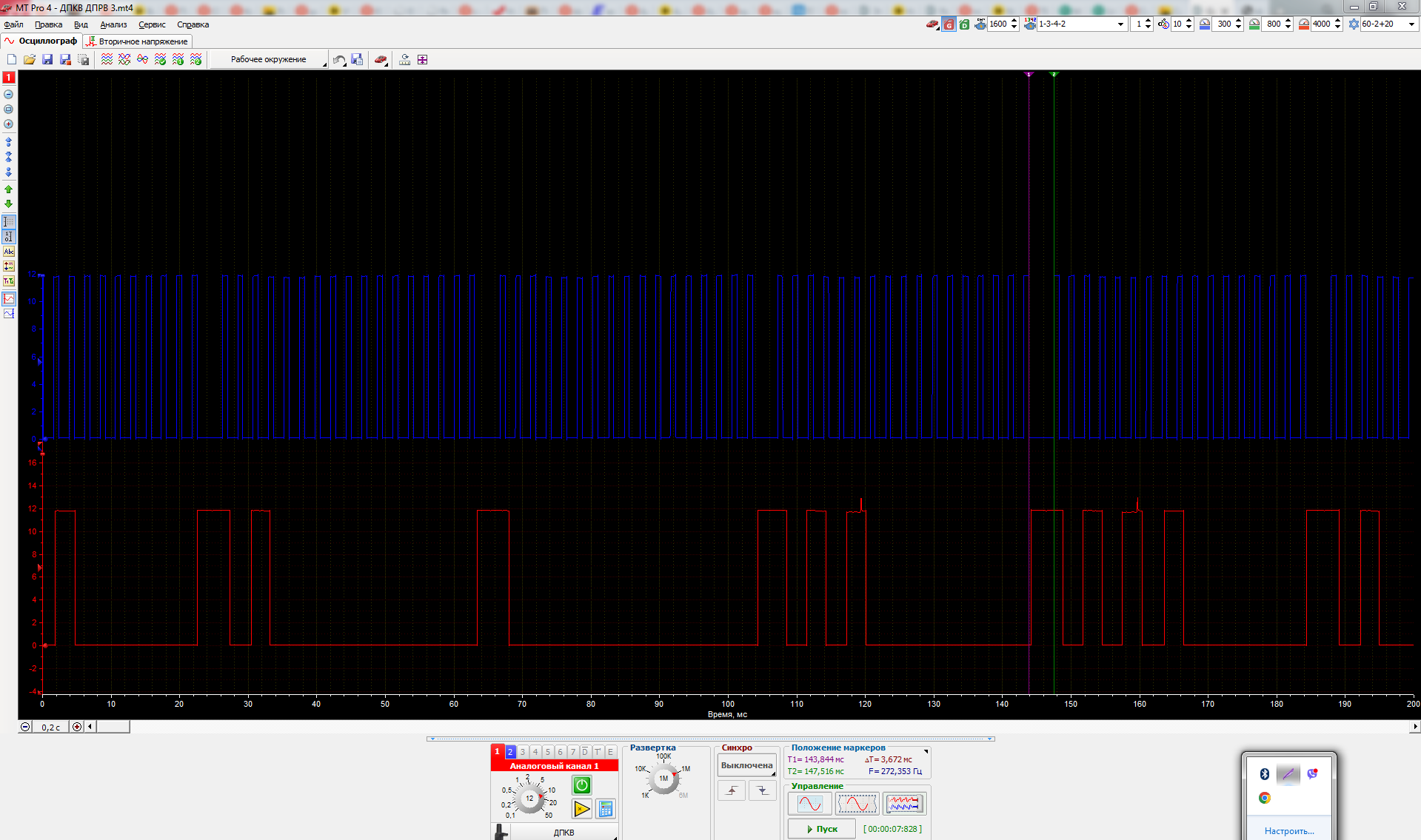Click the undo arrow icon
Viewport: 1421px width, 840px height.
pos(339,59)
